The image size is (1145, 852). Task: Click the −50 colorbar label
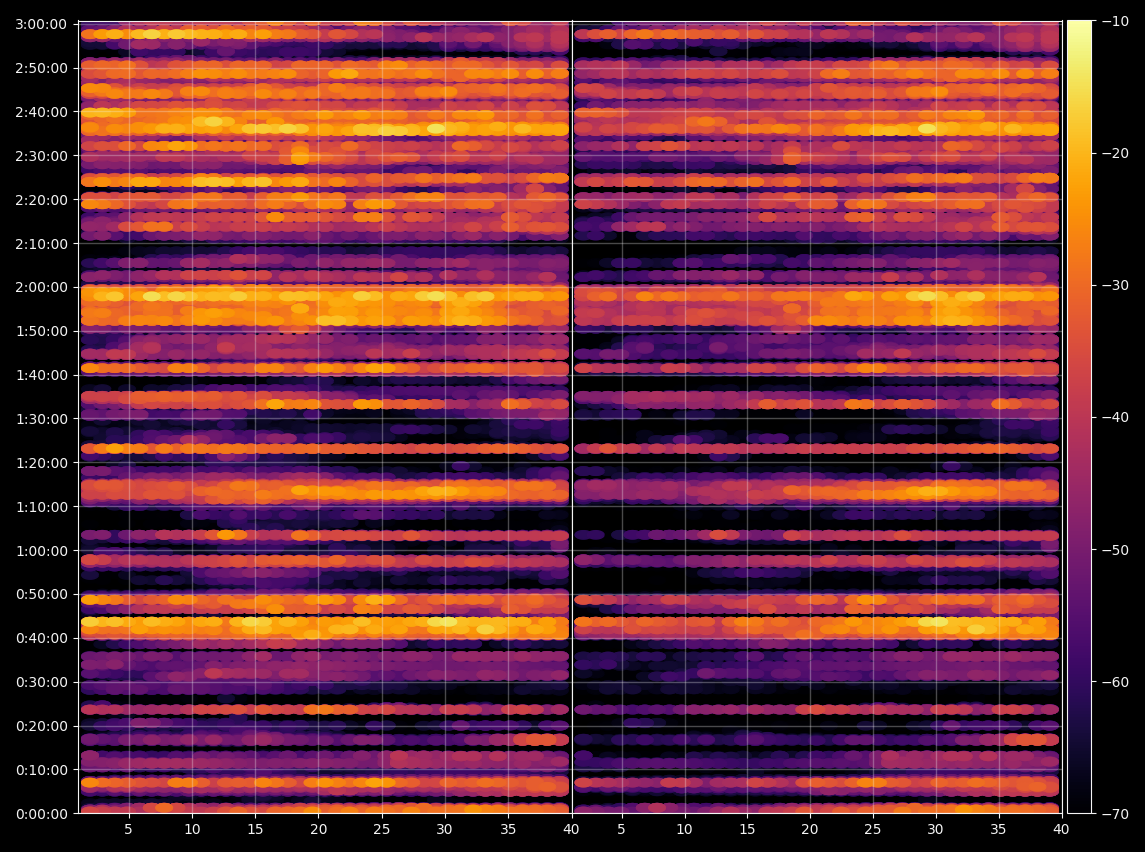1115,550
